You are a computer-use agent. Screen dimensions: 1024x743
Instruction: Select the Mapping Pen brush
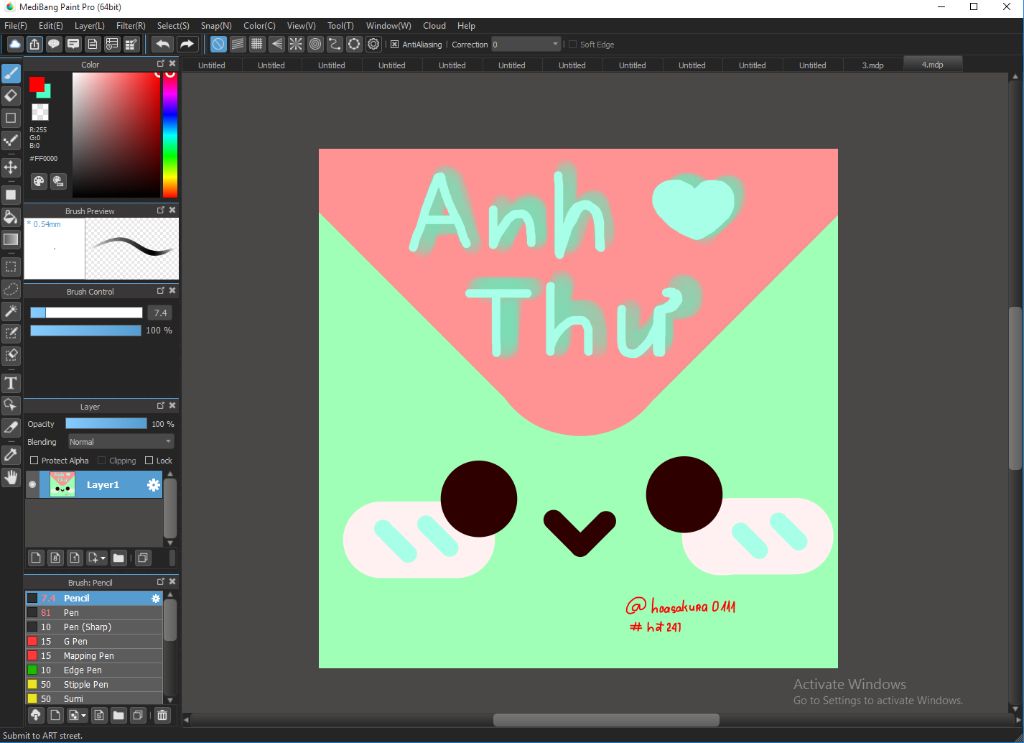94,656
